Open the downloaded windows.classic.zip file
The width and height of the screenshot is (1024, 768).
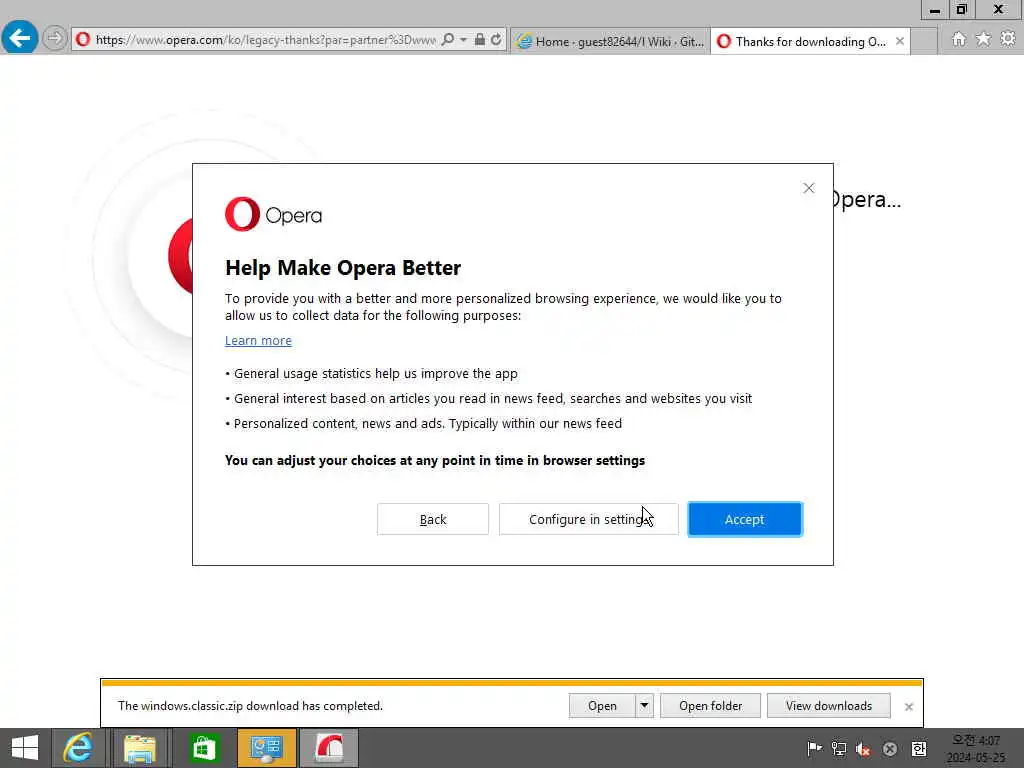[601, 706]
